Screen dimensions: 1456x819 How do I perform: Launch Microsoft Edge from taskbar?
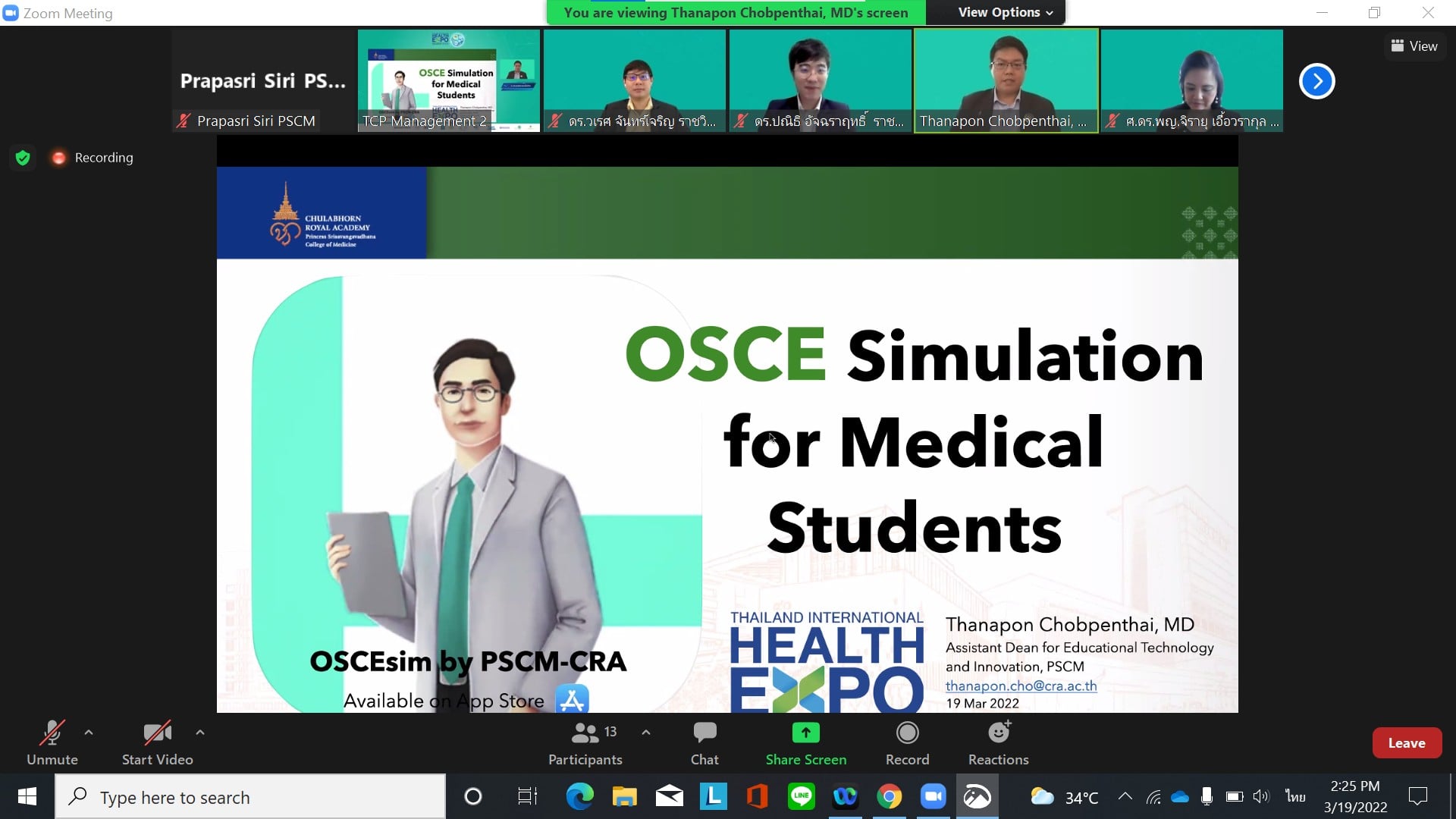coord(580,797)
